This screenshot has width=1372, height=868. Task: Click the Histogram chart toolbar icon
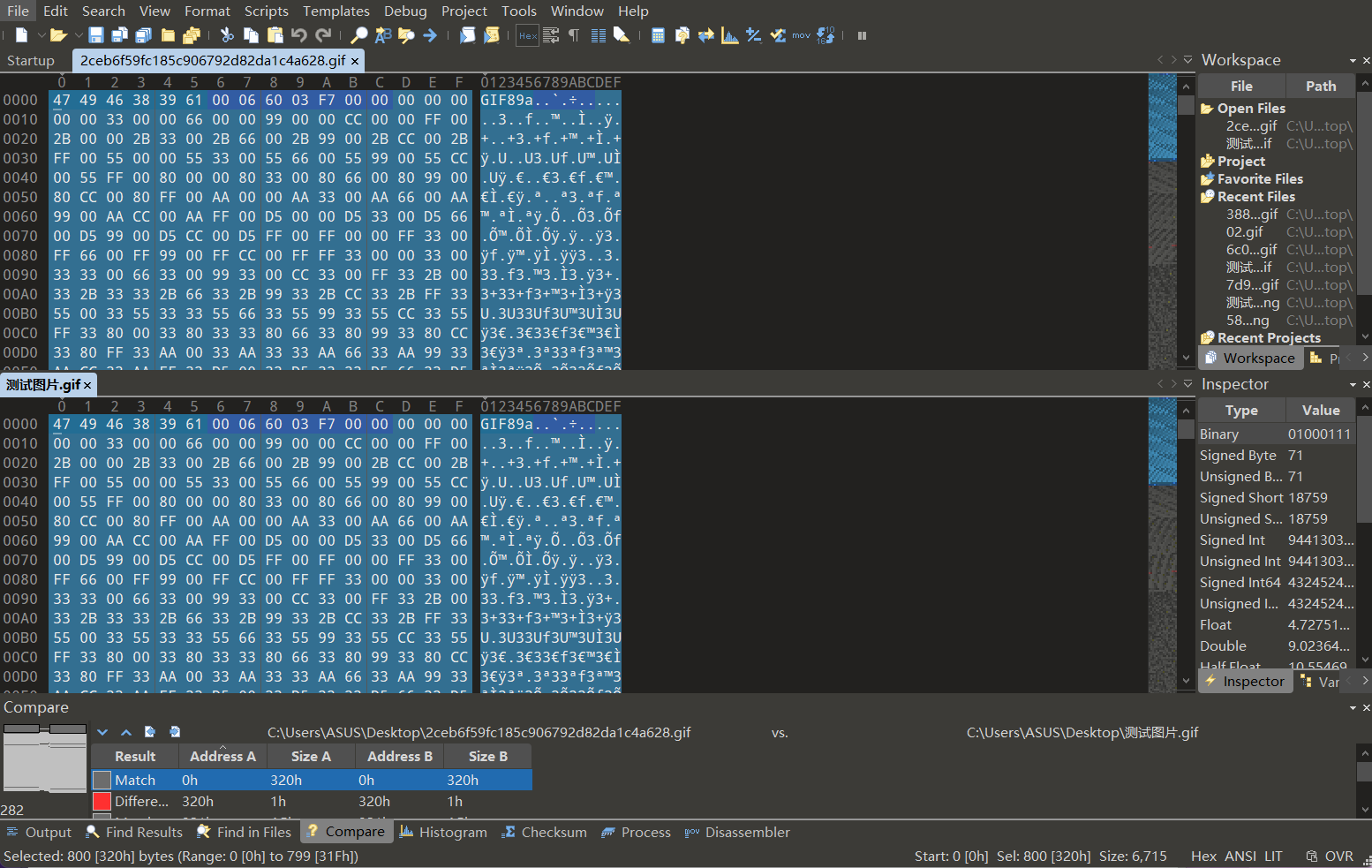[x=729, y=35]
